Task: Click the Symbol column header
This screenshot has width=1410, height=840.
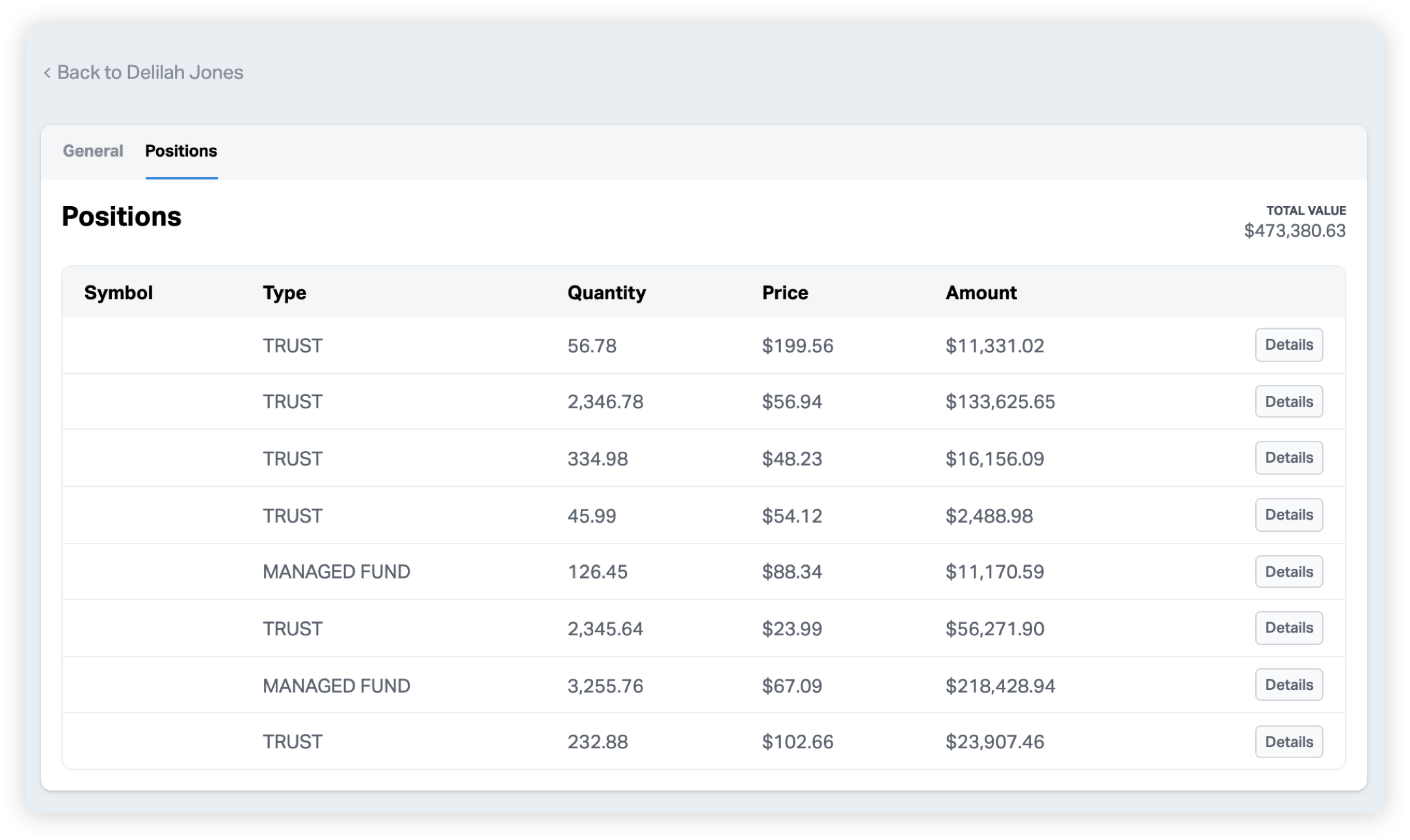Action: point(118,293)
